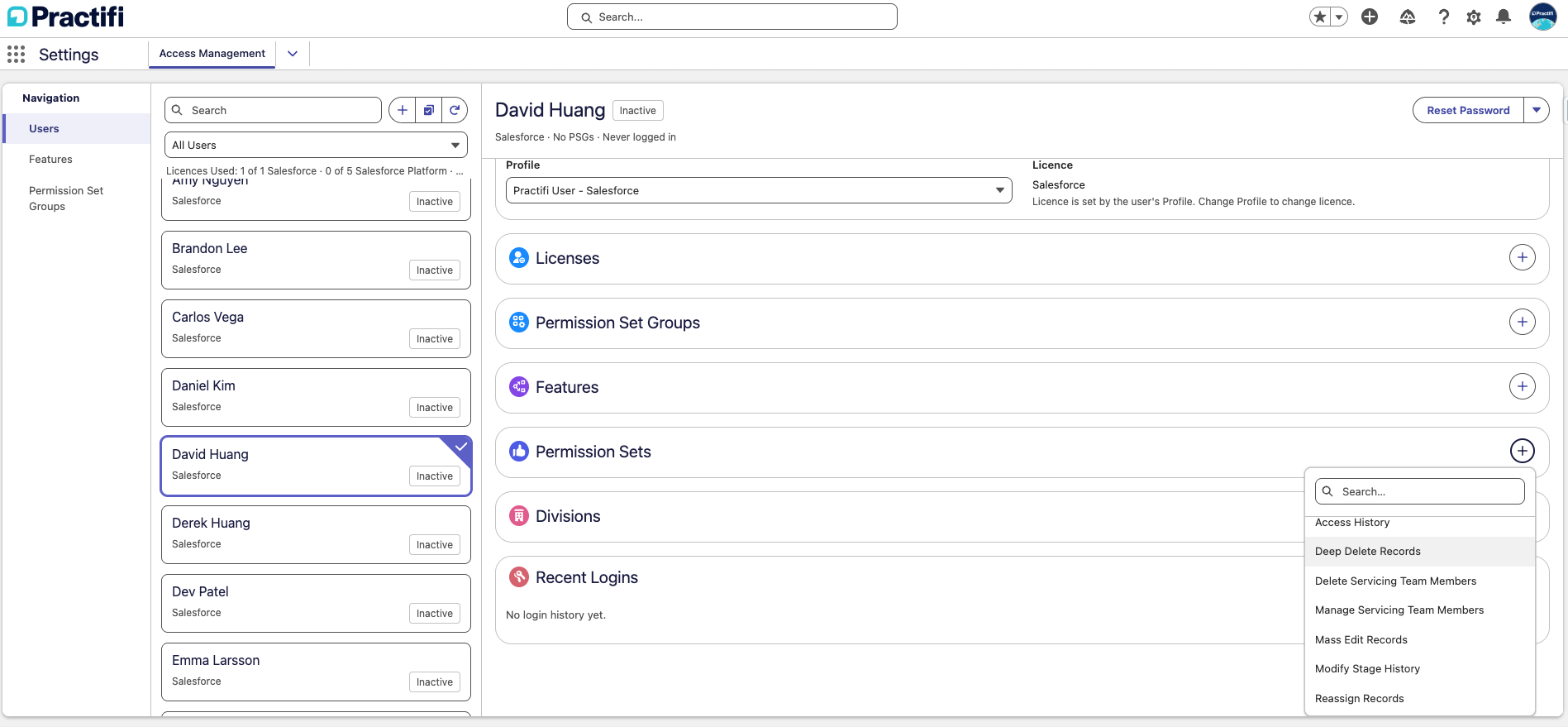
Task: Click the Licenses section icon
Action: (x=519, y=258)
